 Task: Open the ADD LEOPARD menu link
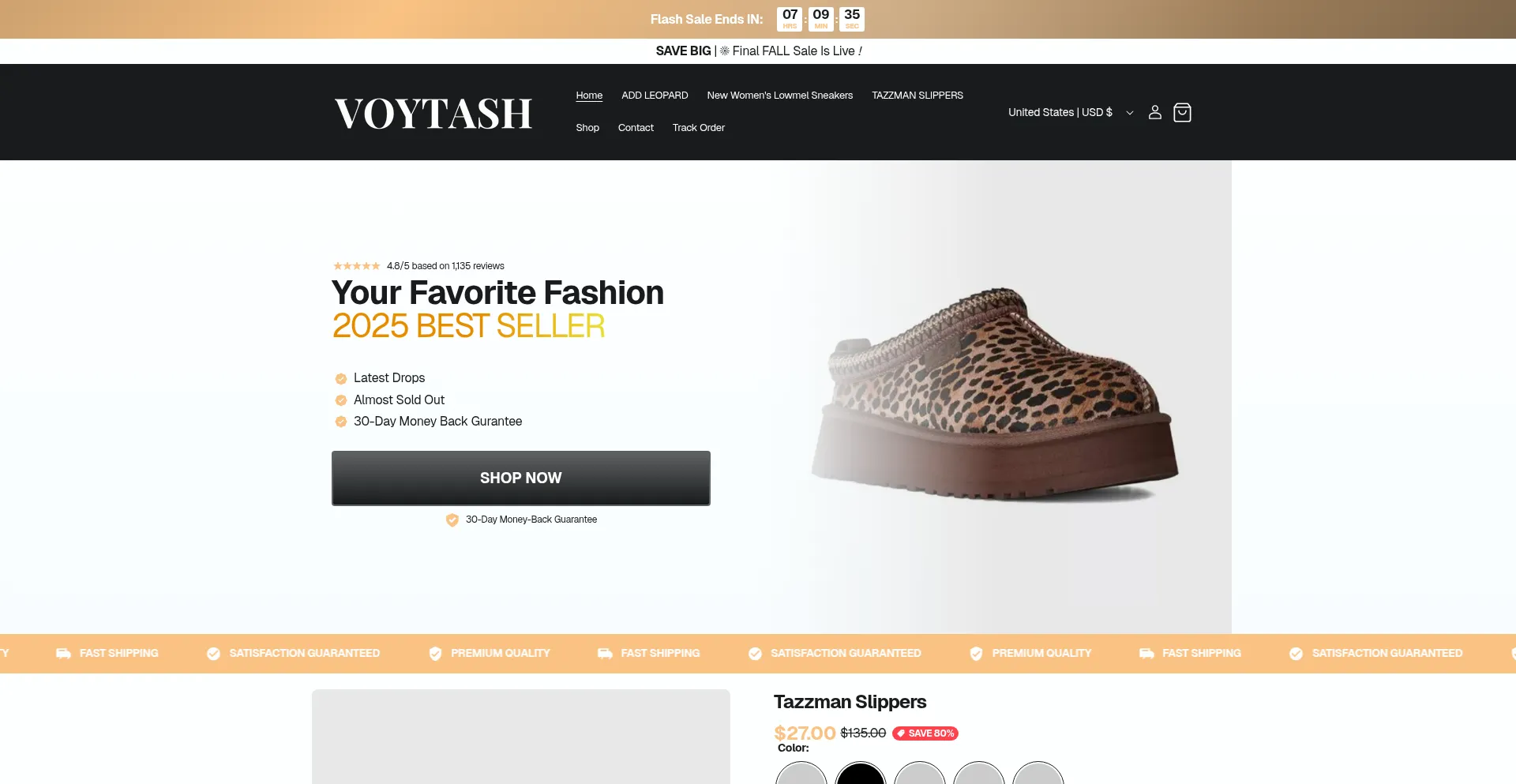pos(655,96)
